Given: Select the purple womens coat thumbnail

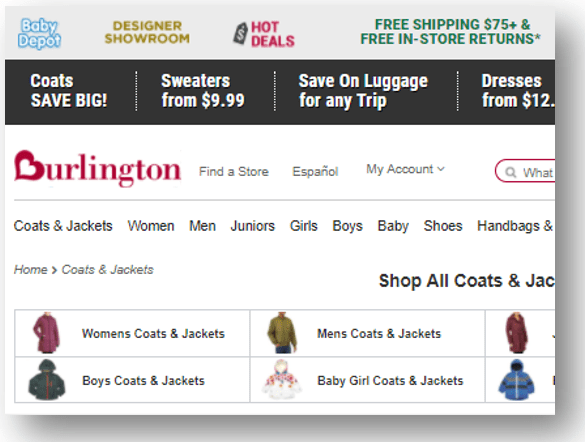Looking at the screenshot, I should pyautogui.click(x=46, y=333).
